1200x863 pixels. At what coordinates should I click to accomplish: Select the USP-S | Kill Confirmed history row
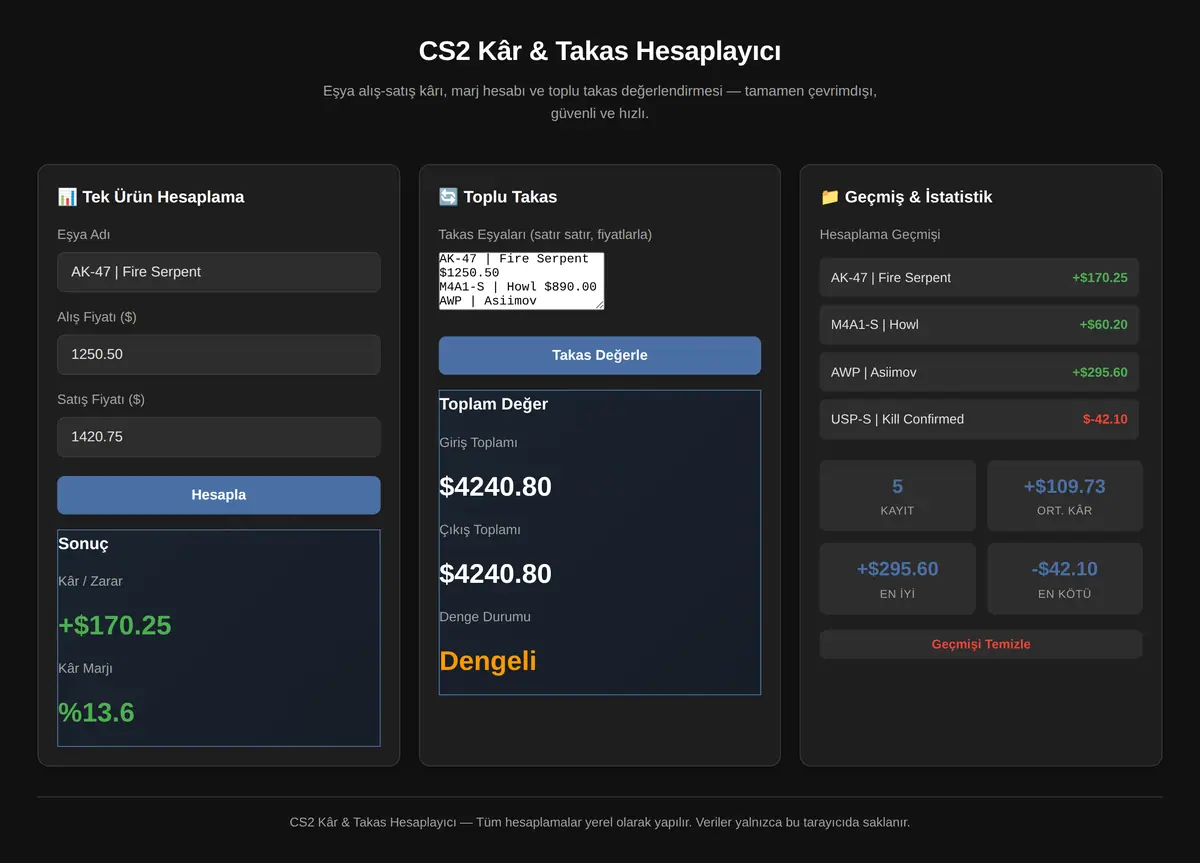click(979, 419)
